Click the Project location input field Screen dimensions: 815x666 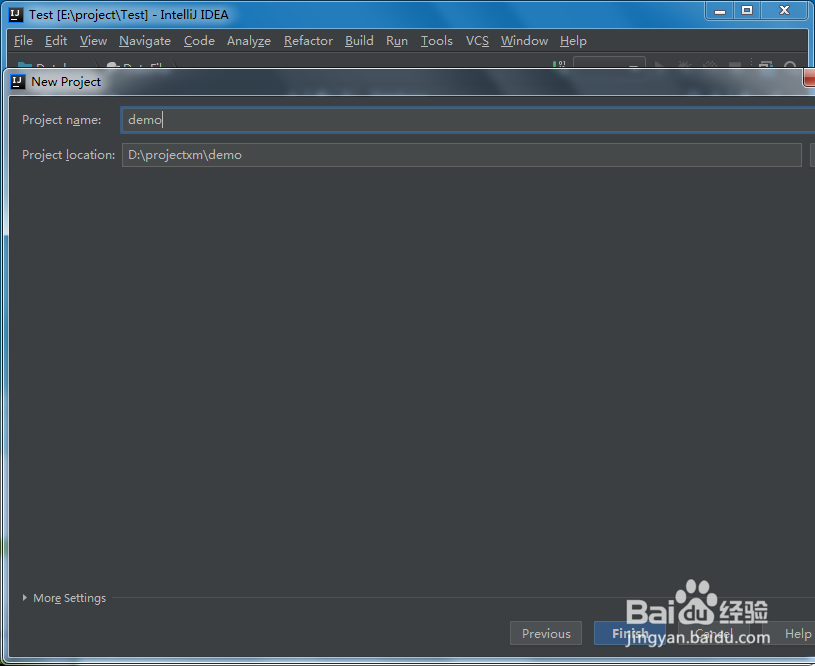coord(462,155)
